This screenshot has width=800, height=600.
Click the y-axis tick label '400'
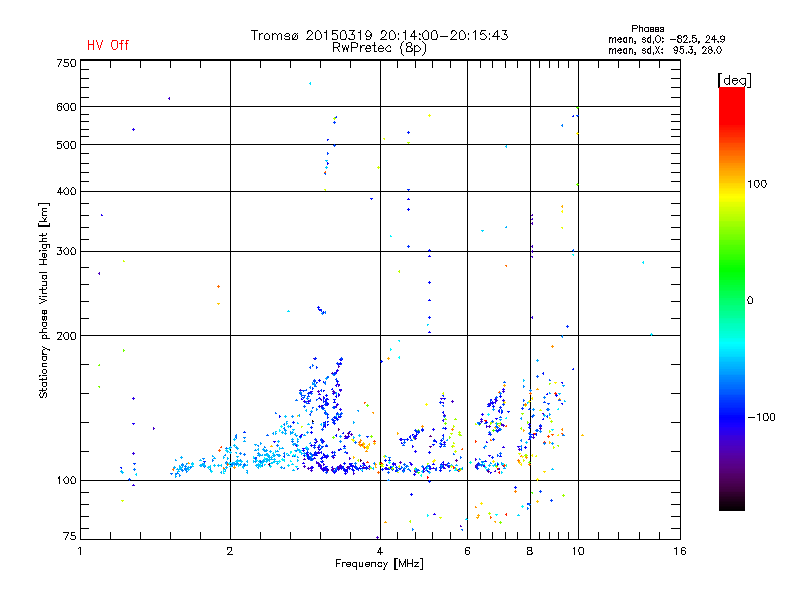click(x=66, y=191)
